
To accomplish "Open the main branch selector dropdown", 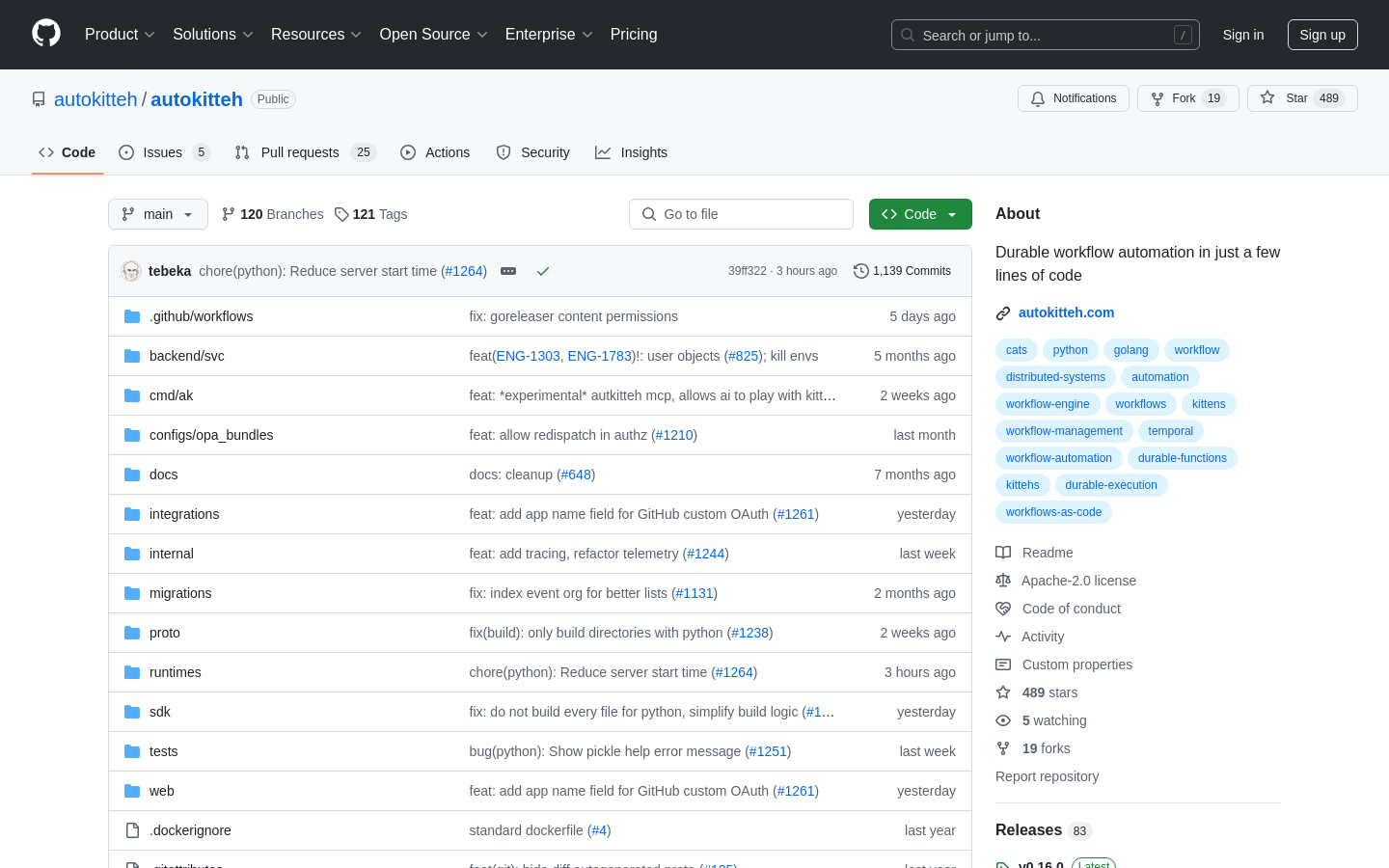I will 158,214.
